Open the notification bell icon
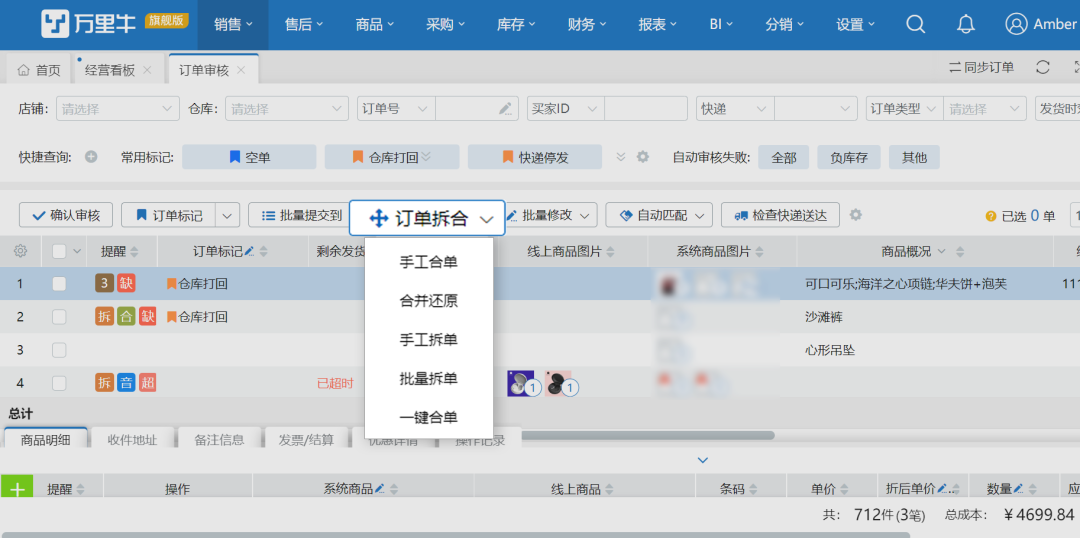The width and height of the screenshot is (1080, 538). click(965, 24)
